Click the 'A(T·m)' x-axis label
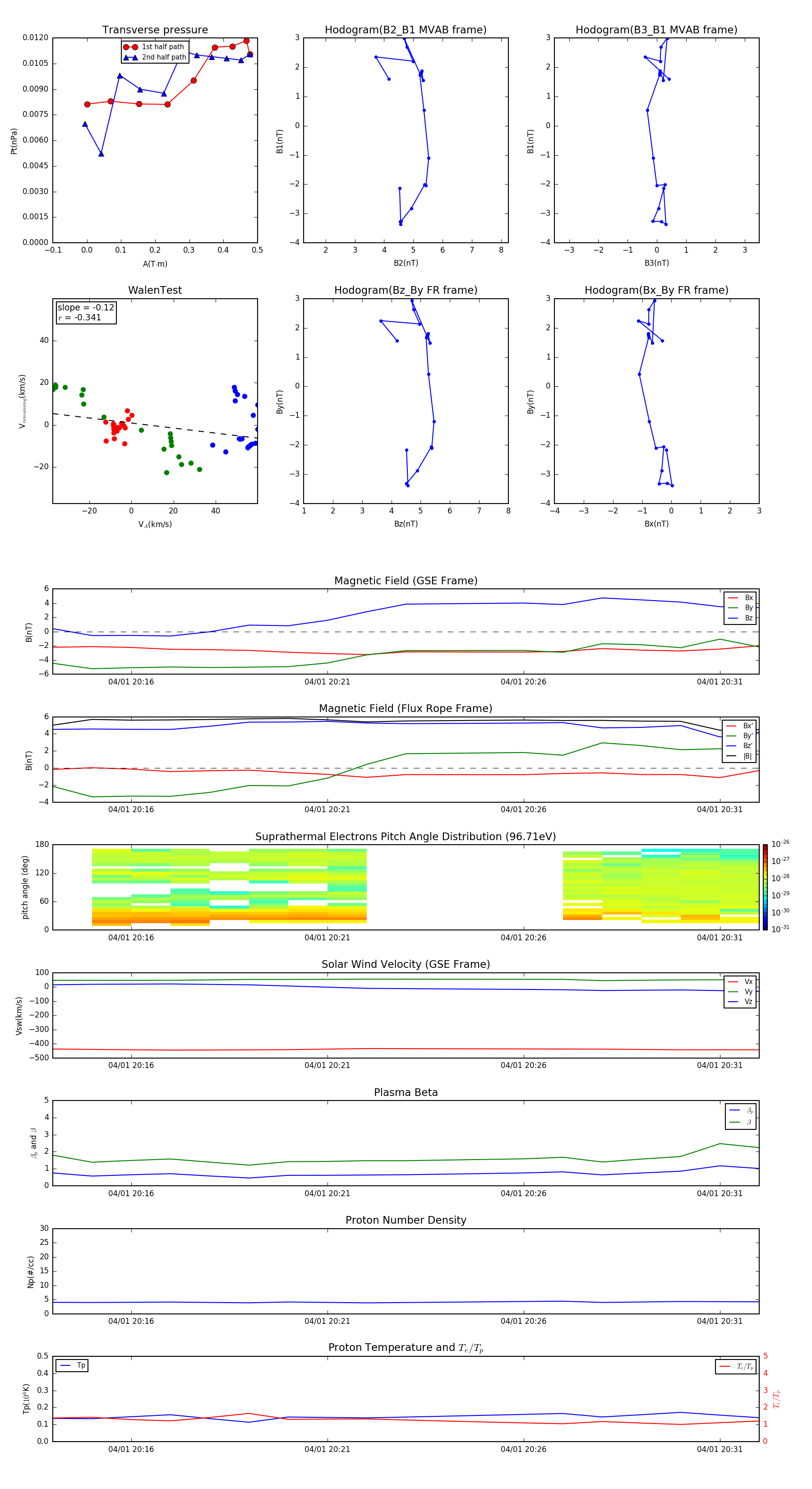Screen dimensions: 812x1489 point(155,264)
